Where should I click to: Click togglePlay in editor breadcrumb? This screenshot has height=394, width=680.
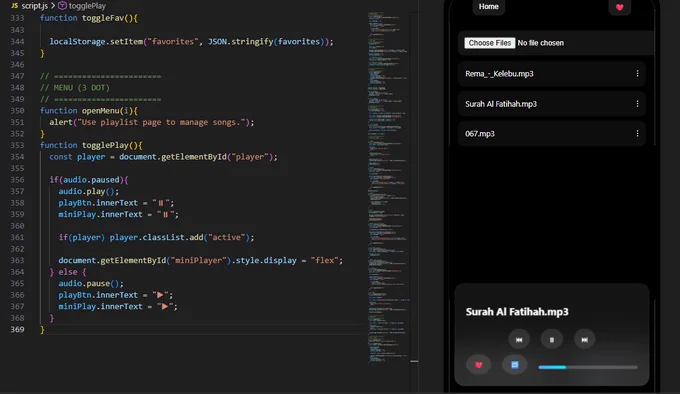(87, 6)
